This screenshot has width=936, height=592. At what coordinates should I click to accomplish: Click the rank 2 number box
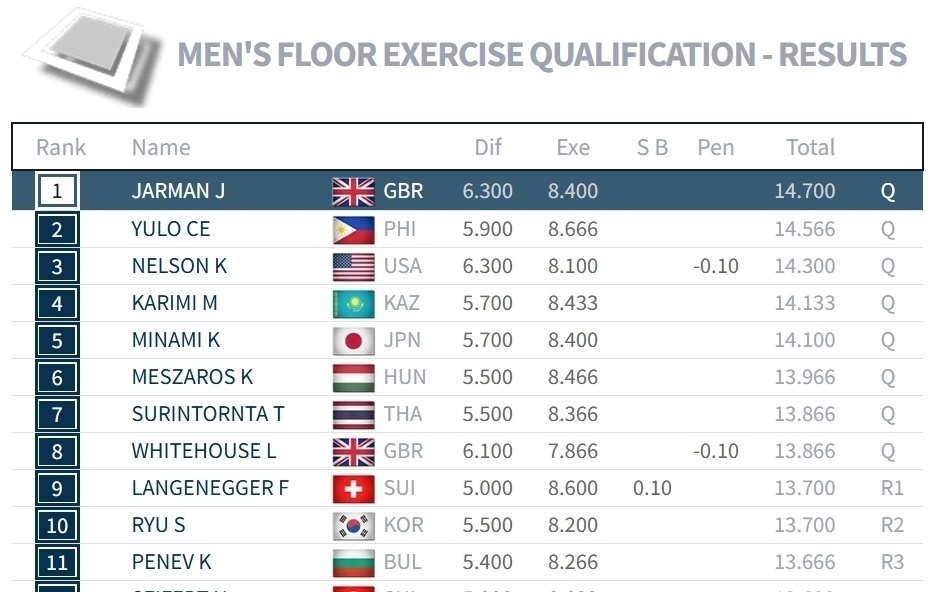point(57,229)
